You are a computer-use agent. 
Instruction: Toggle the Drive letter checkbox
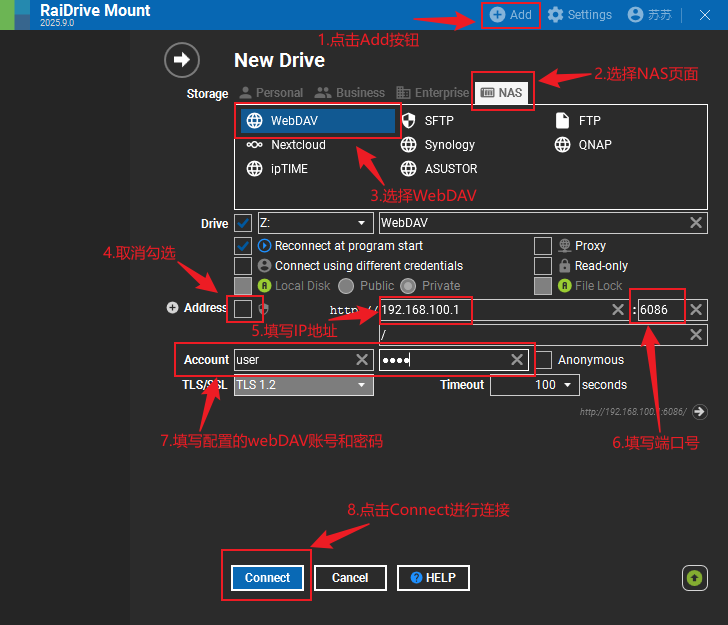coord(243,223)
